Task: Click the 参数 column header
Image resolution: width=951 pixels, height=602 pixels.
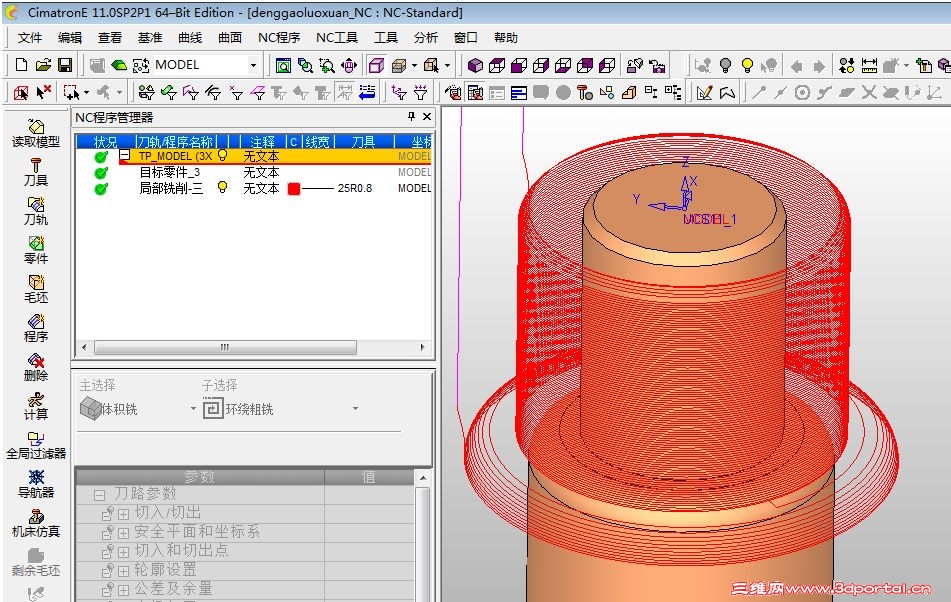Action: point(200,477)
